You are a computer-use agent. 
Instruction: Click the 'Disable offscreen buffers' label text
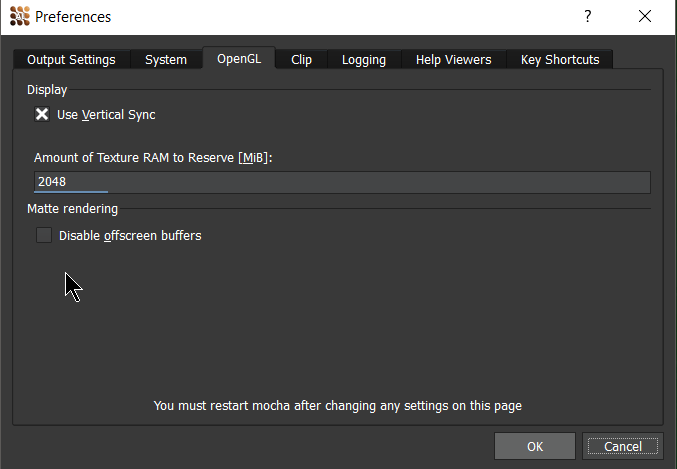click(x=130, y=236)
